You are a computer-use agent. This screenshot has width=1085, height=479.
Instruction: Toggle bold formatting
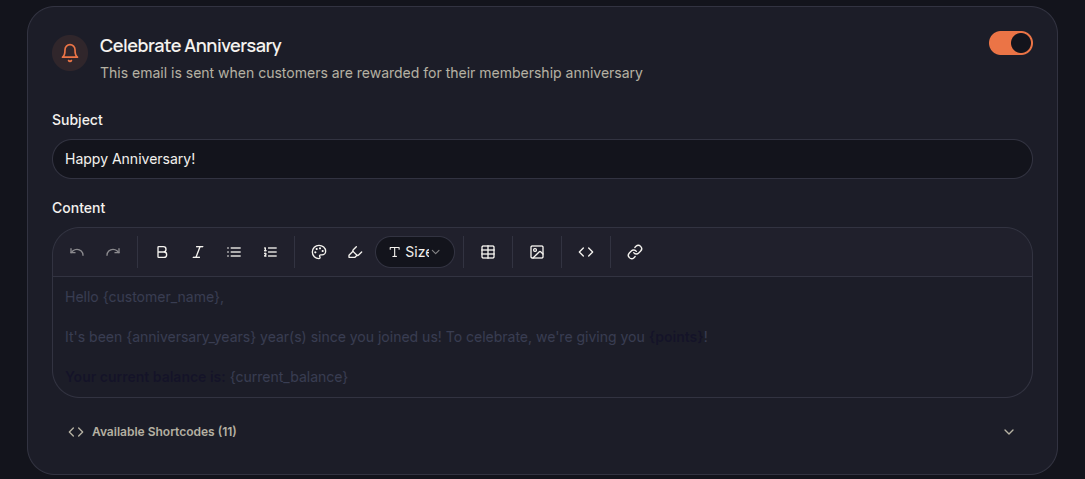[x=162, y=252]
